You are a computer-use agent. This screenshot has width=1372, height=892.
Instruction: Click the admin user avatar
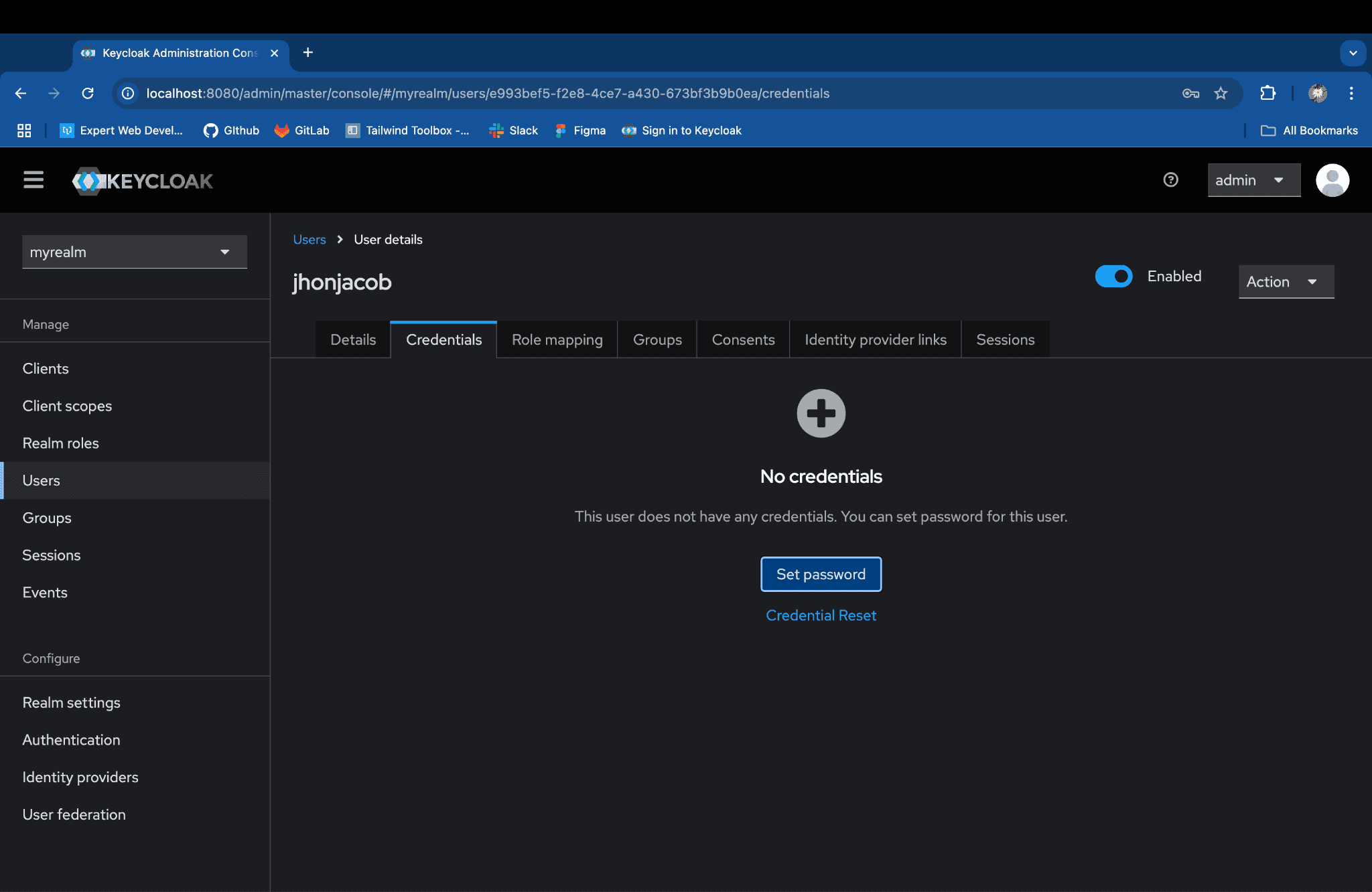click(x=1332, y=180)
